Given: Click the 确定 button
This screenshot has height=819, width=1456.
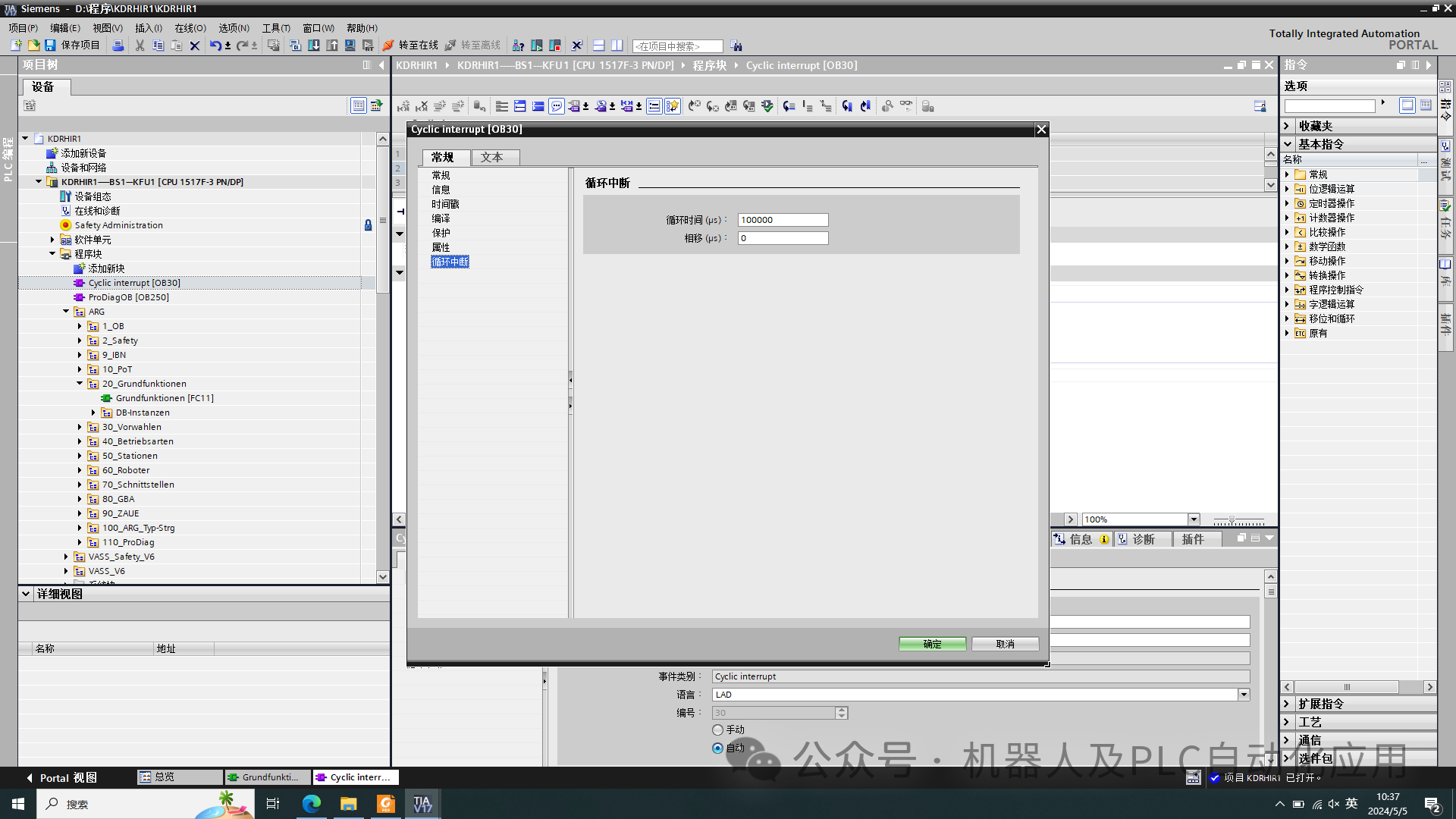Looking at the screenshot, I should click(932, 644).
